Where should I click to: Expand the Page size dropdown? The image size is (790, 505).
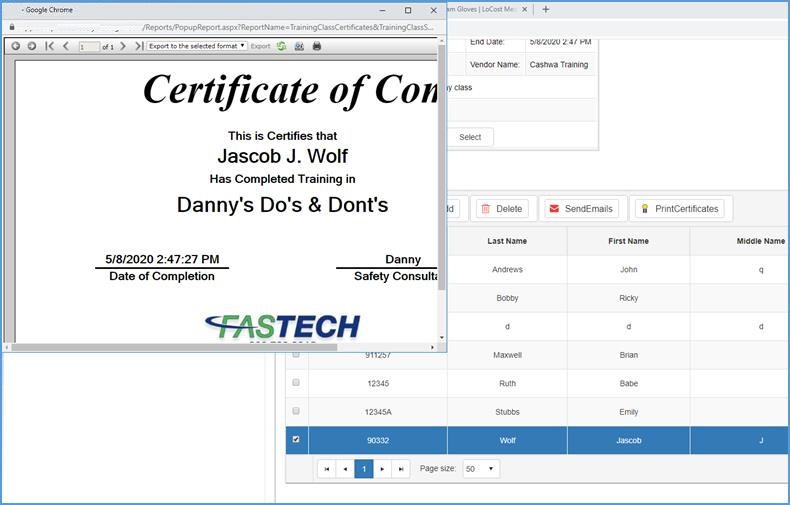pyautogui.click(x=481, y=468)
